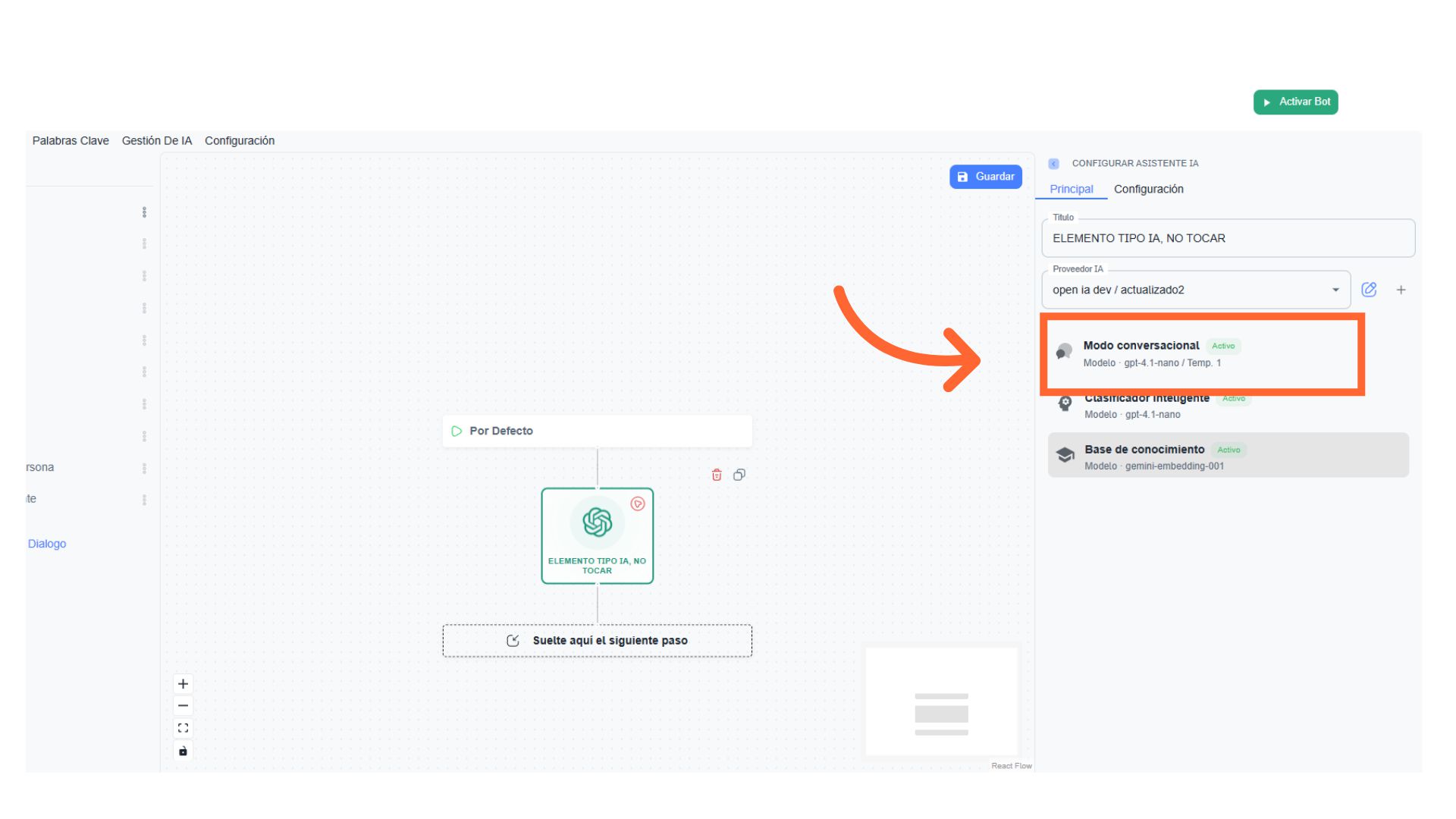Open the Proveedor IA dropdown
Viewport: 1456px width, 819px height.
[x=1196, y=290]
